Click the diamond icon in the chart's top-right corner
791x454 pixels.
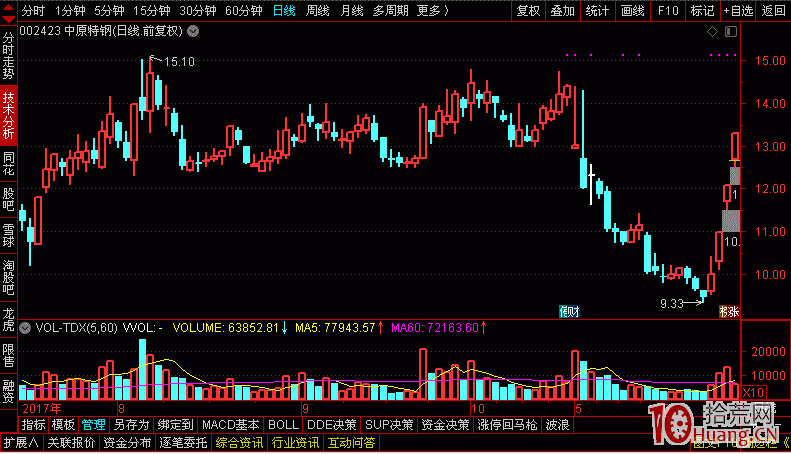click(712, 32)
